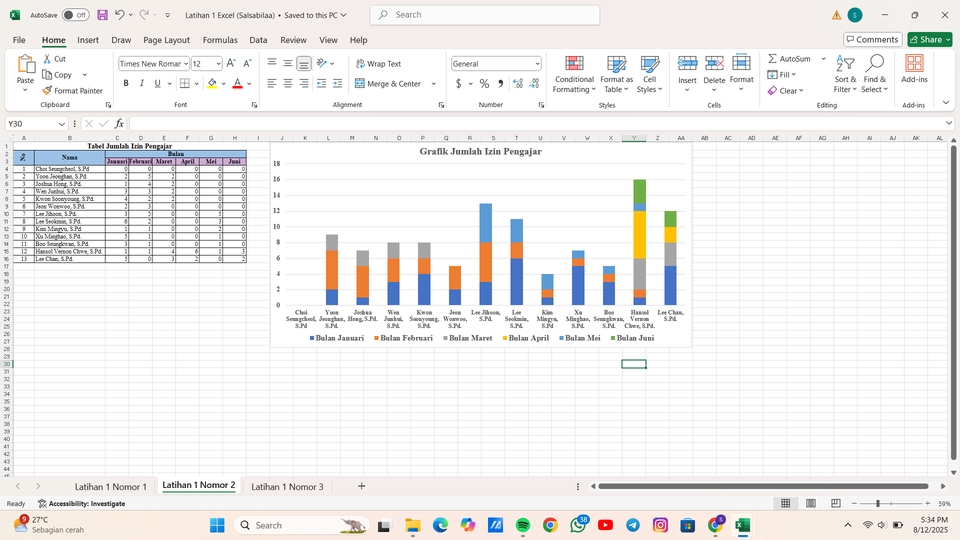This screenshot has width=960, height=540.
Task: Click the Save icon in title bar
Action: point(102,15)
